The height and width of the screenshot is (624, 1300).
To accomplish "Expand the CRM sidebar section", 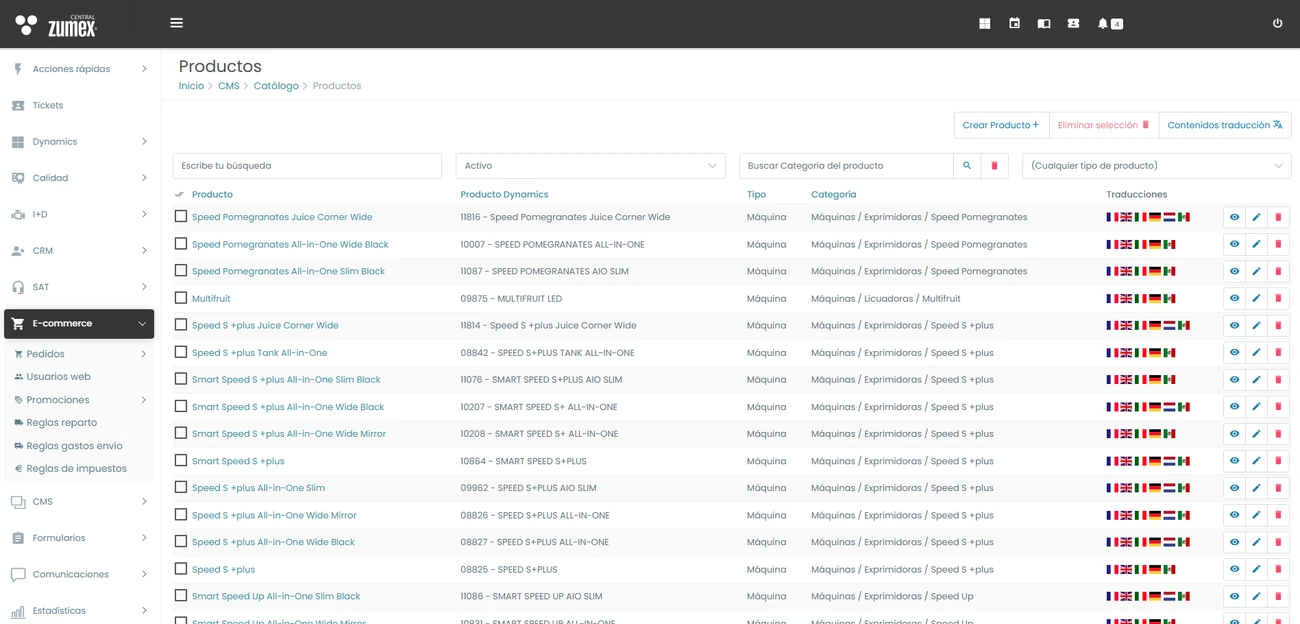I will pyautogui.click(x=79, y=251).
